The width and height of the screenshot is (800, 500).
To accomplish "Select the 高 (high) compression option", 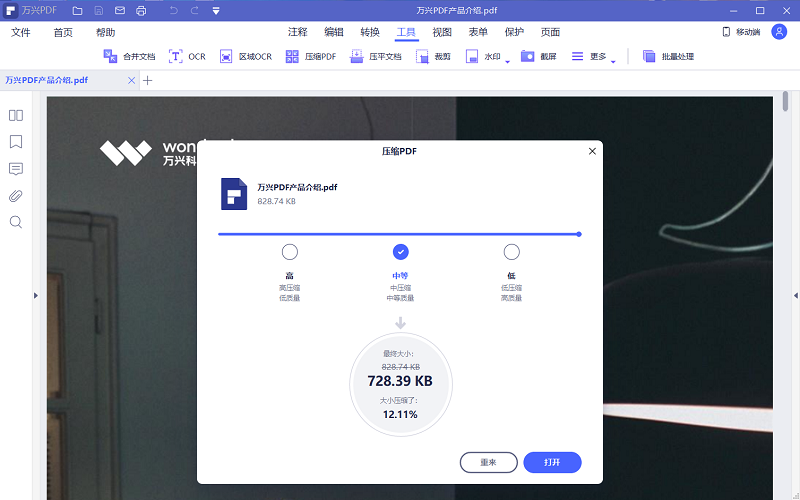I will (x=290, y=252).
